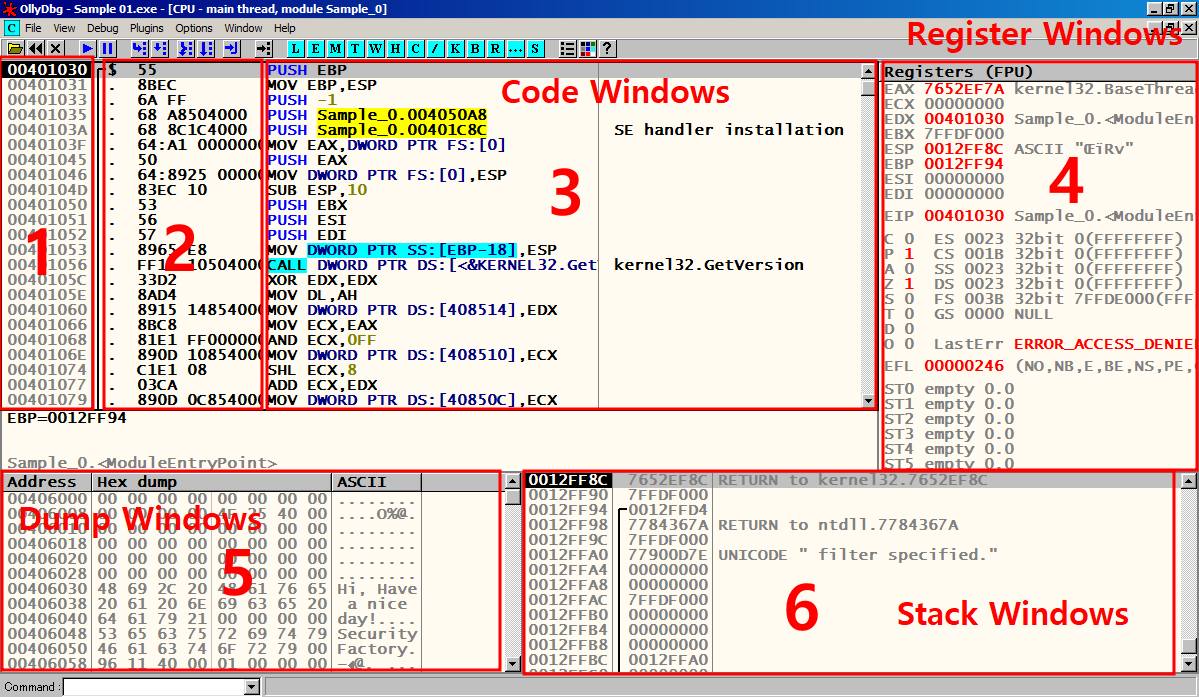This screenshot has width=1199, height=697.
Task: Click the dump Address column header
Action: [x=47, y=481]
